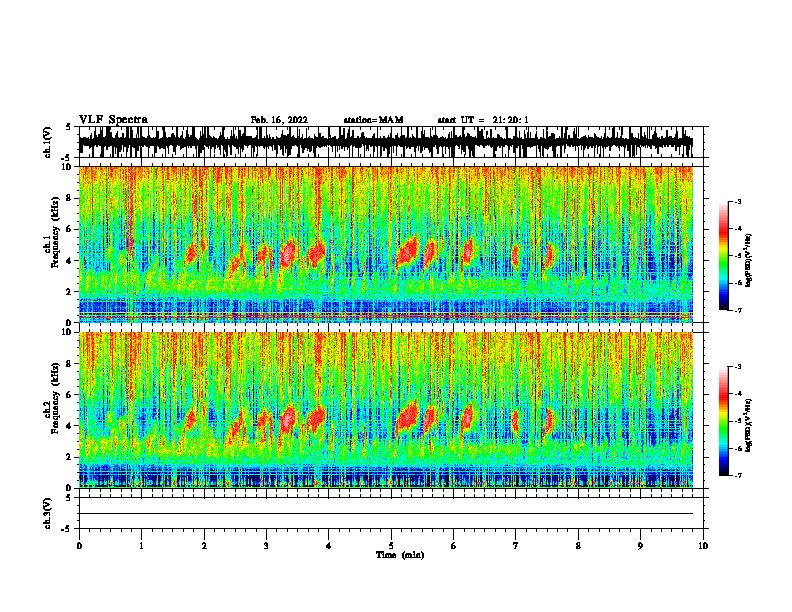
Task: Click the black ch.1 voltage waveform trace
Action: [x=385, y=142]
